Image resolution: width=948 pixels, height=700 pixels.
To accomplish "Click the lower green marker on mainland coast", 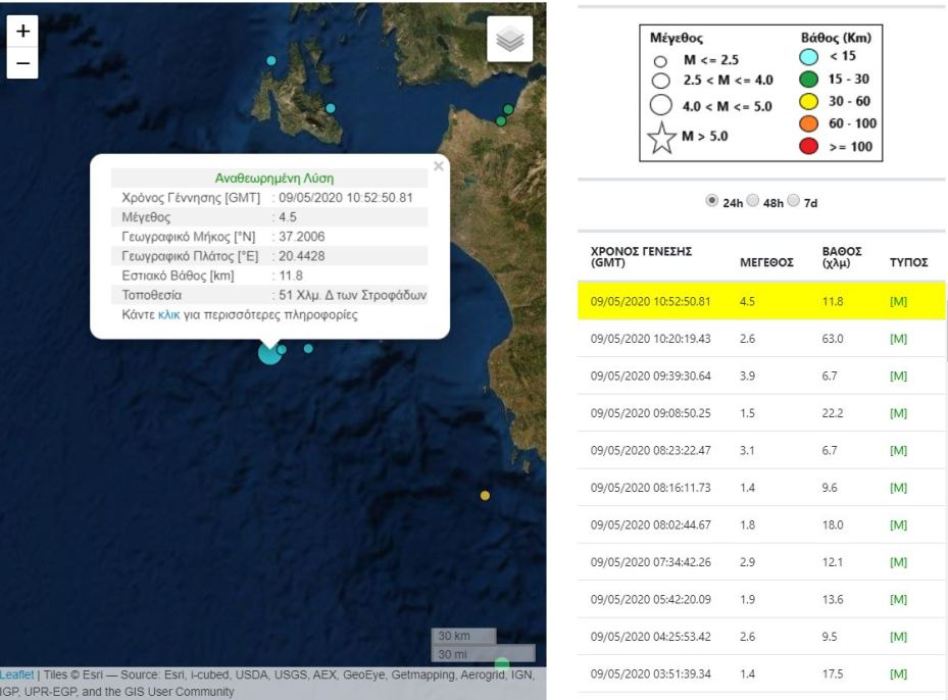I will [x=501, y=121].
